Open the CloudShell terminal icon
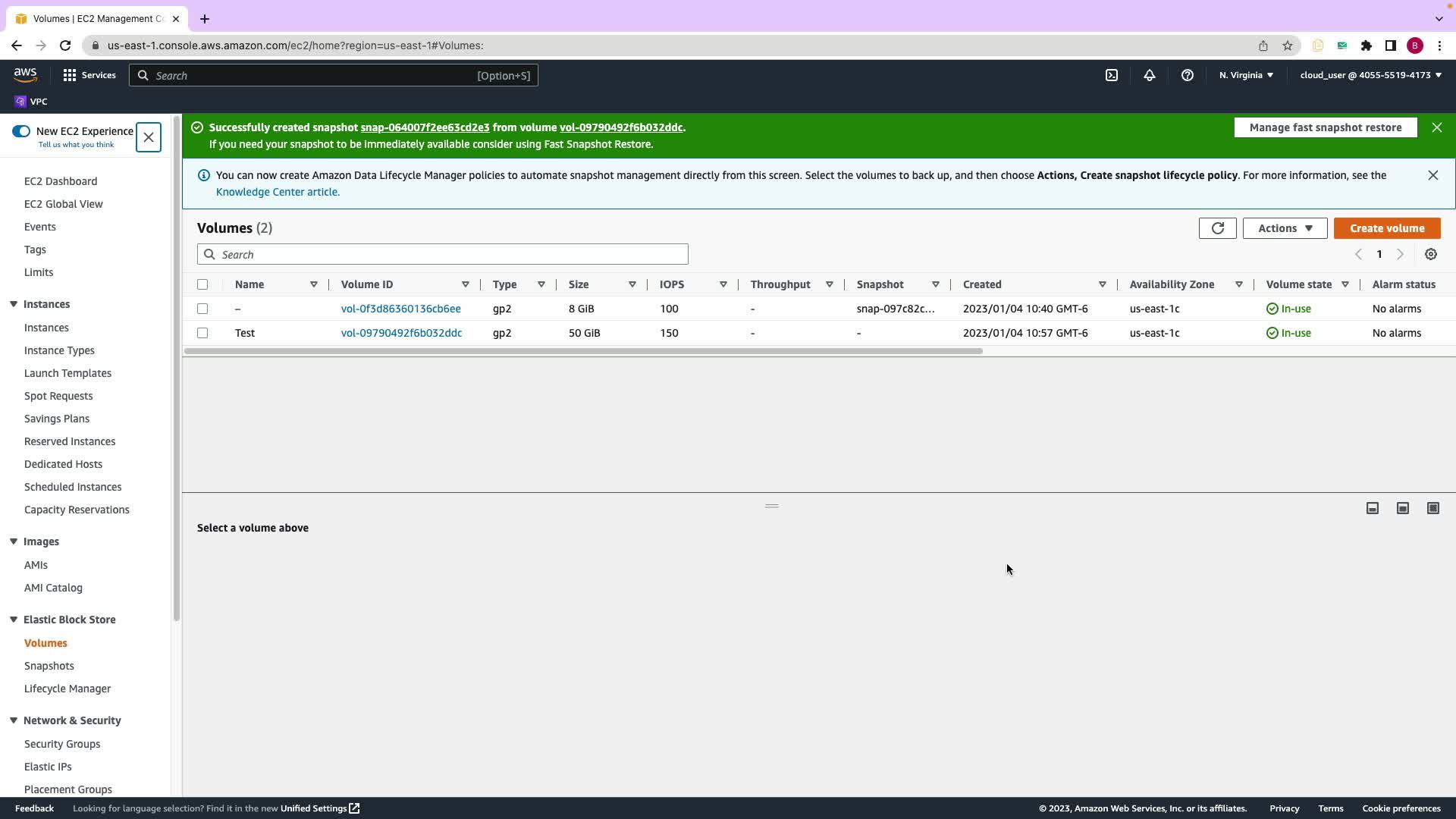This screenshot has width=1456, height=819. (x=1112, y=75)
